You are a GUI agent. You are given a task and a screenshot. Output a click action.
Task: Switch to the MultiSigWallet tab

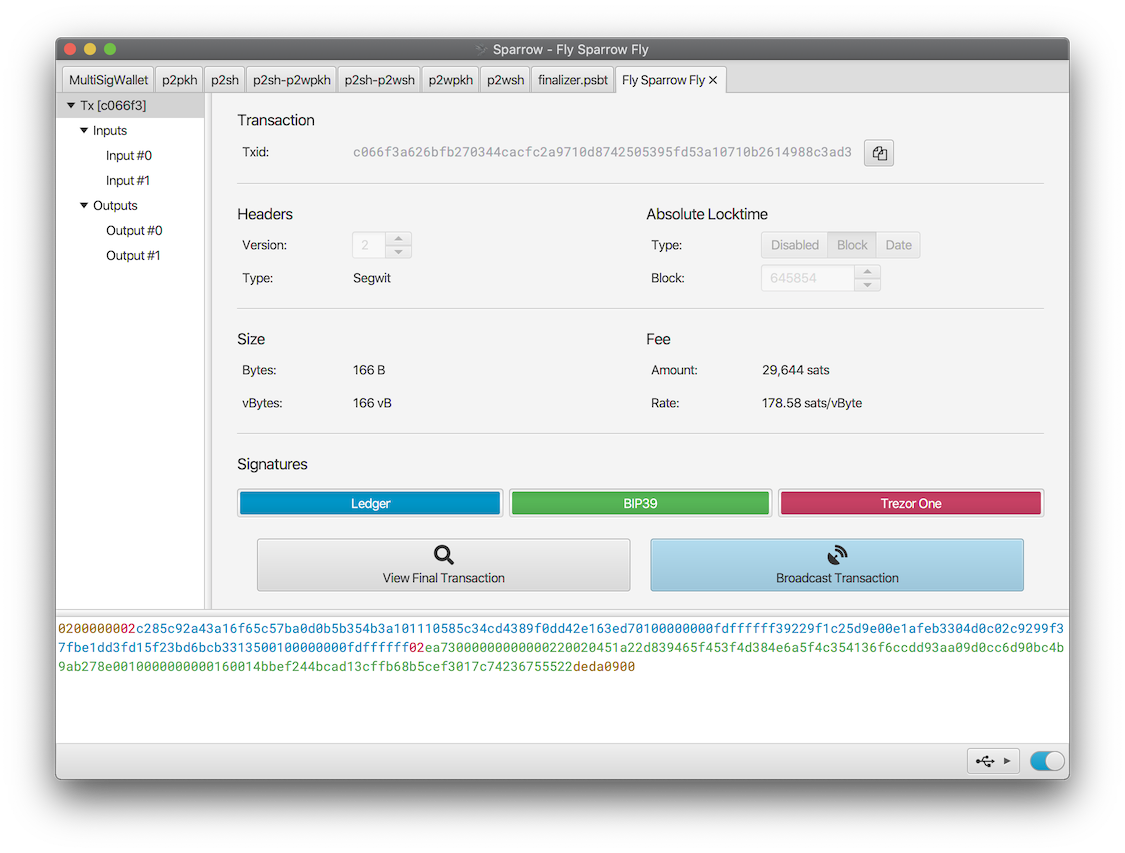108,81
